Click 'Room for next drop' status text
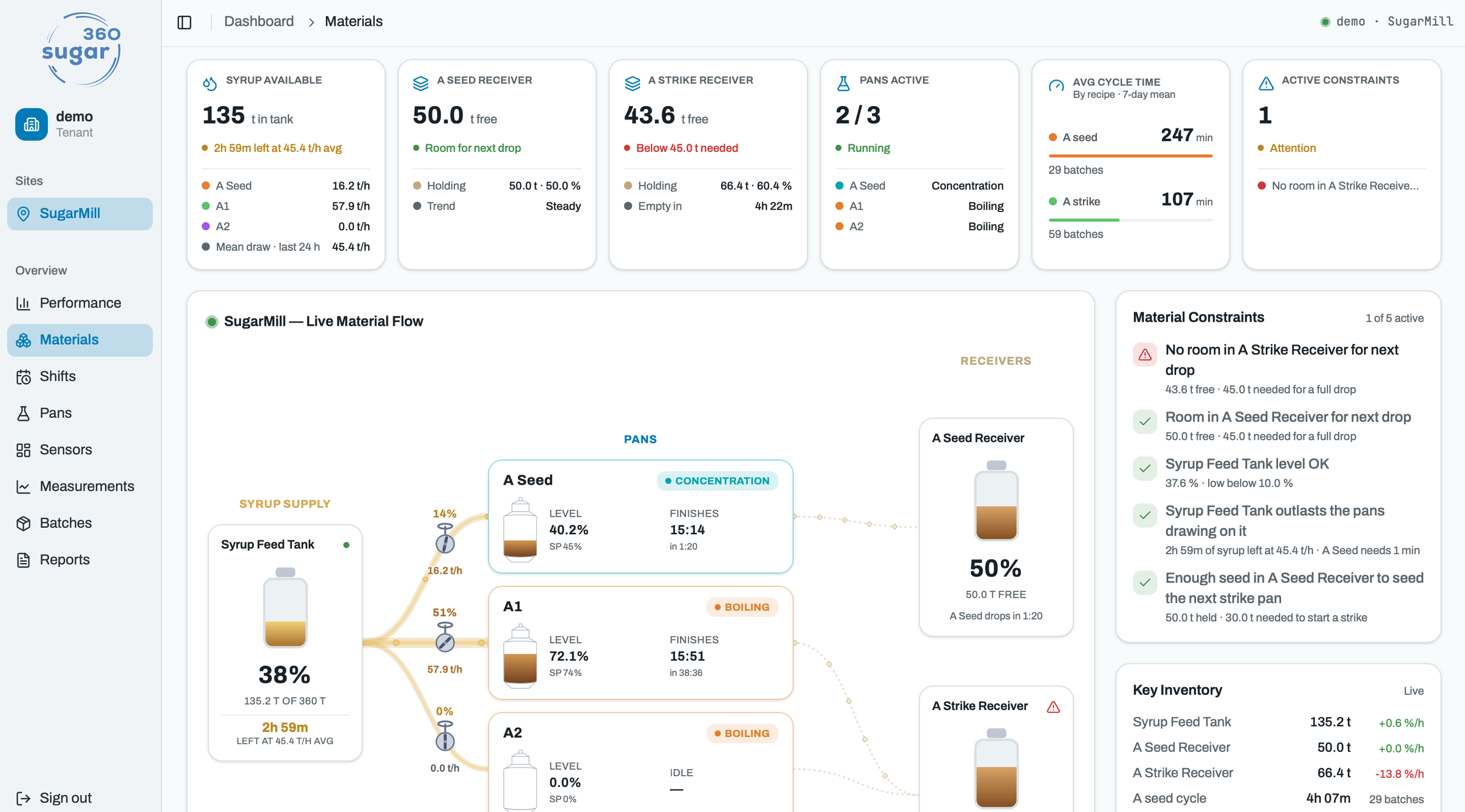 point(472,148)
